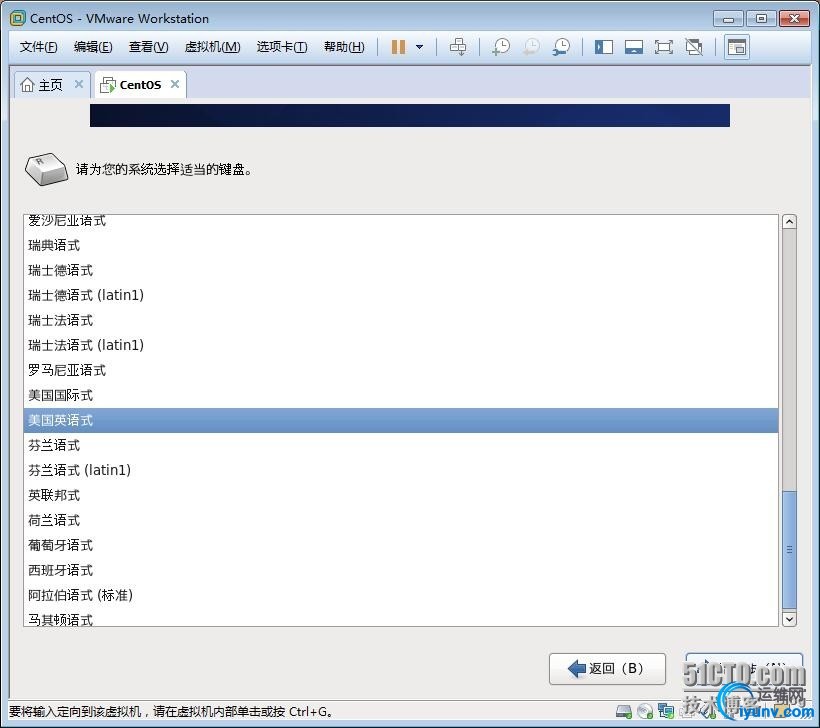This screenshot has width=820, height=728.
Task: Select 罗马尼亚语式 keyboard layout
Action: (x=401, y=370)
